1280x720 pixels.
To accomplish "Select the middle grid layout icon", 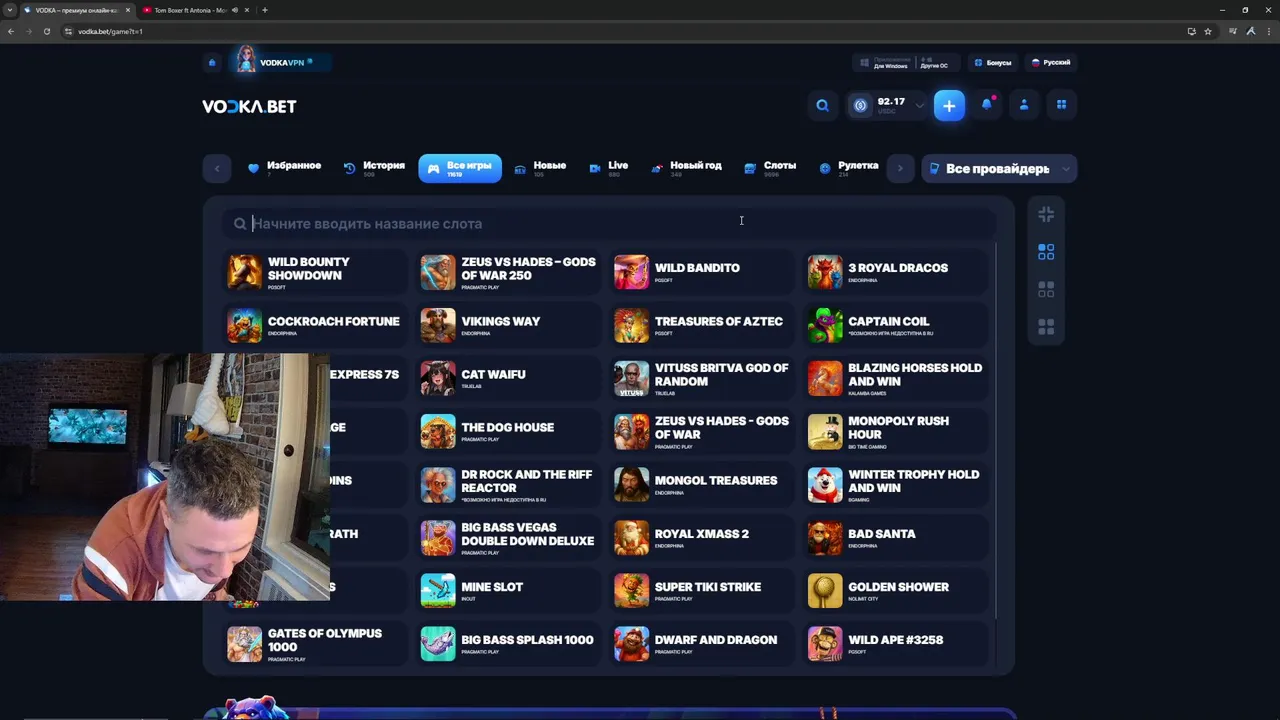I will pos(1046,289).
